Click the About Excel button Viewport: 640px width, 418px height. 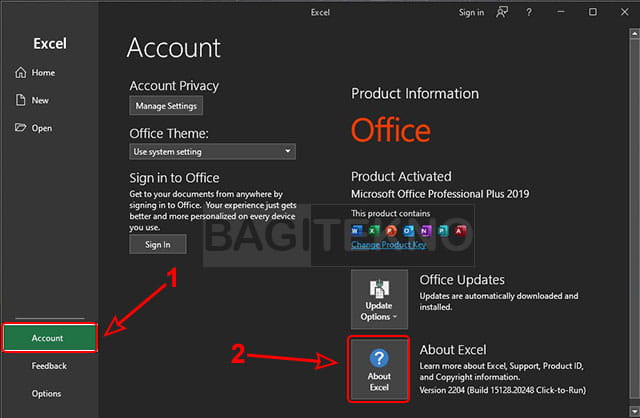[x=379, y=369]
